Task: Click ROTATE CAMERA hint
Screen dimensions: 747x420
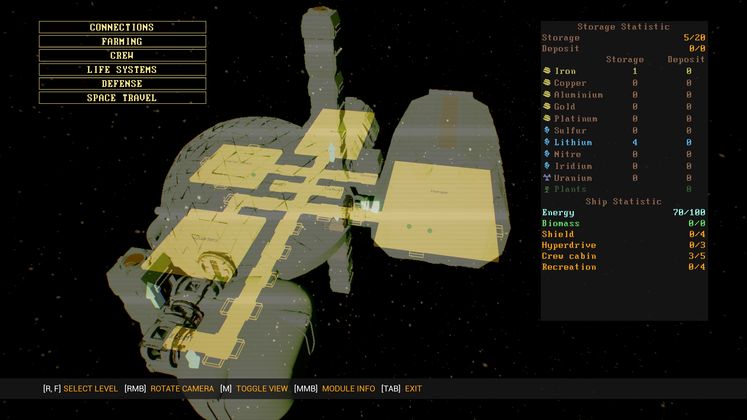Action: coord(182,389)
